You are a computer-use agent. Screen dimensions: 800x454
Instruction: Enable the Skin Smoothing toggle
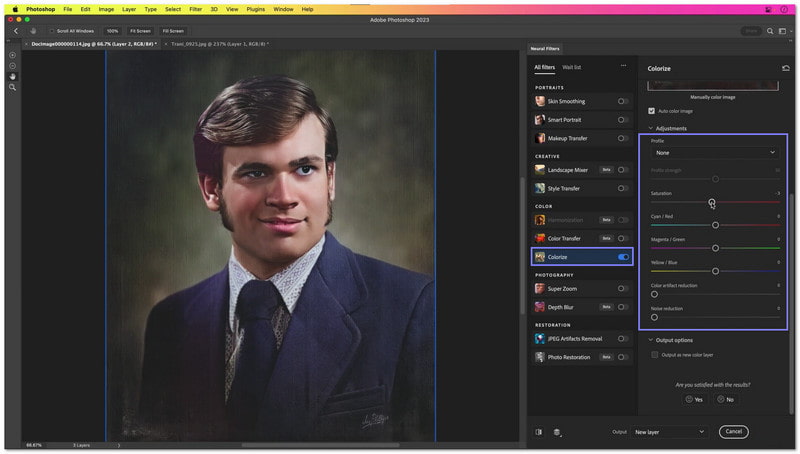pos(623,101)
